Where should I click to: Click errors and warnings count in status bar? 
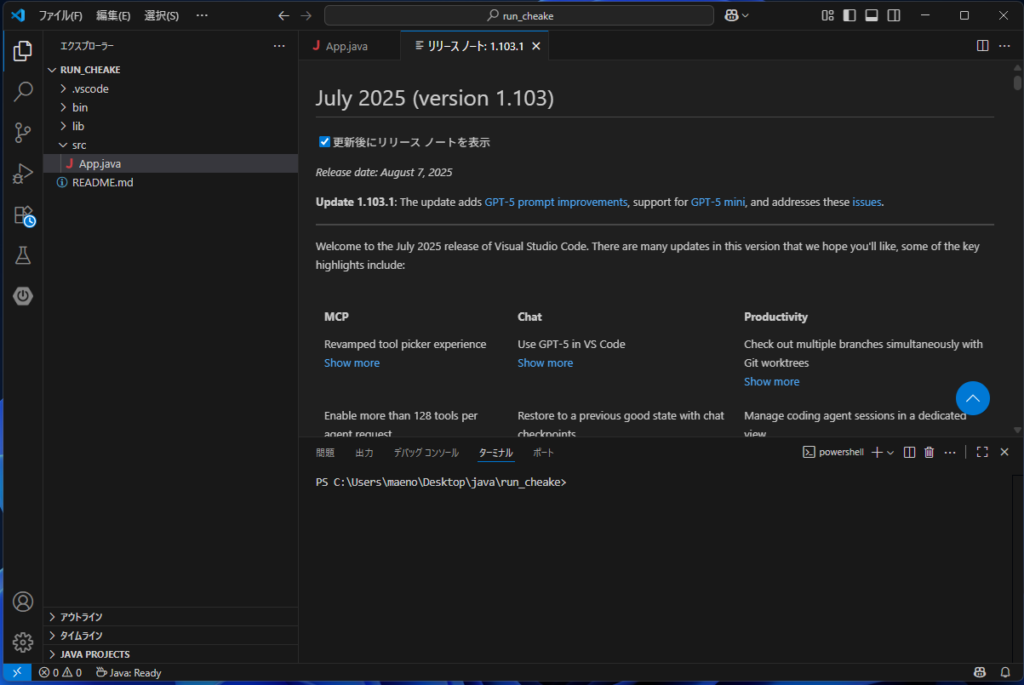(60, 672)
